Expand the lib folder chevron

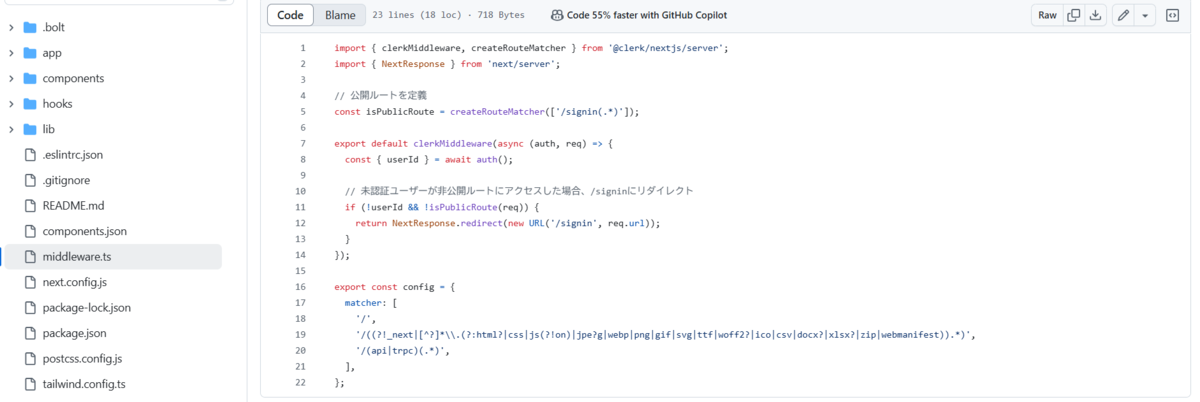tap(11, 129)
